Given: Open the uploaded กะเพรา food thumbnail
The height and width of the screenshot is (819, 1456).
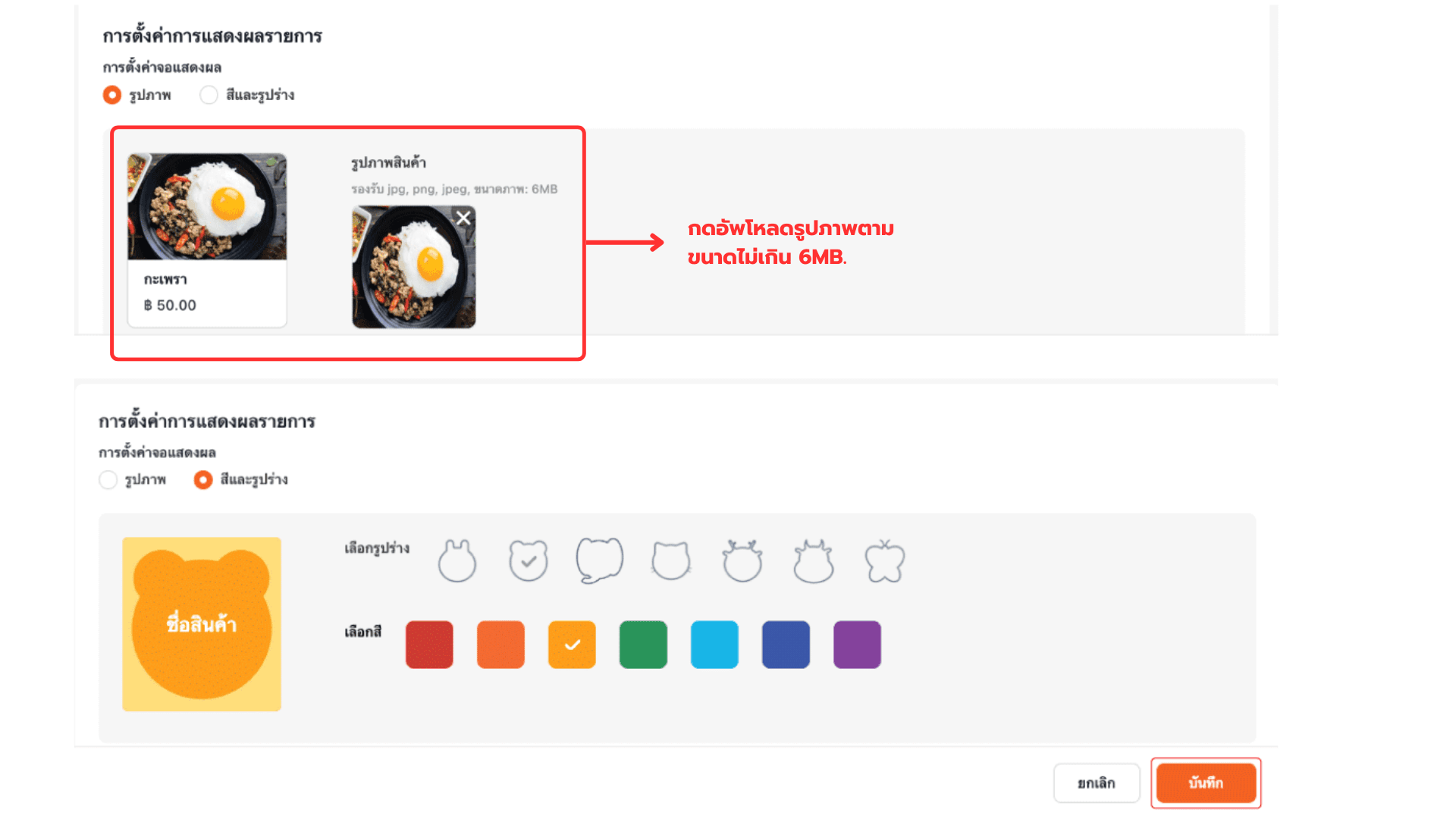Looking at the screenshot, I should tap(414, 267).
